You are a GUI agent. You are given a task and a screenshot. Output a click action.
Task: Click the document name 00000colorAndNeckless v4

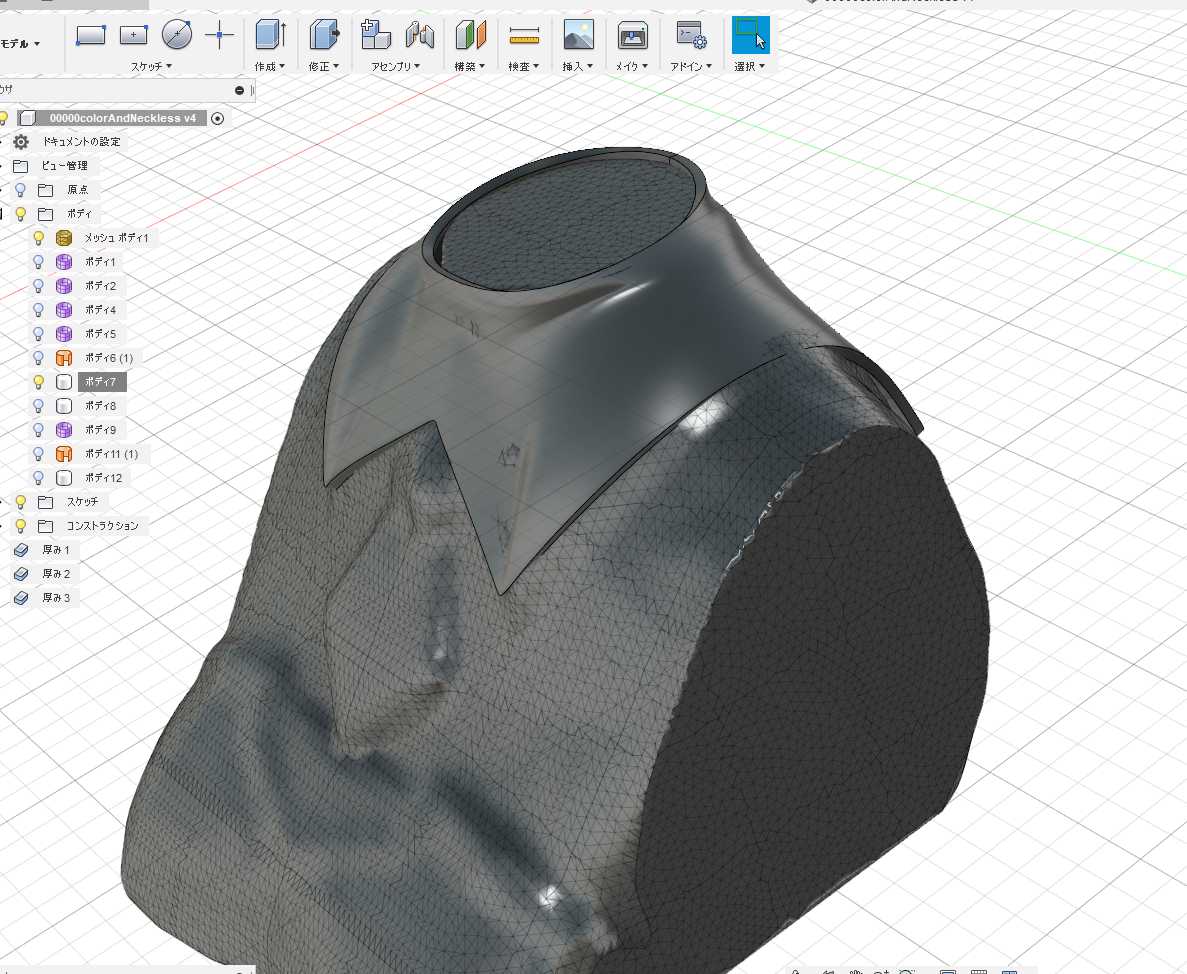[123, 118]
